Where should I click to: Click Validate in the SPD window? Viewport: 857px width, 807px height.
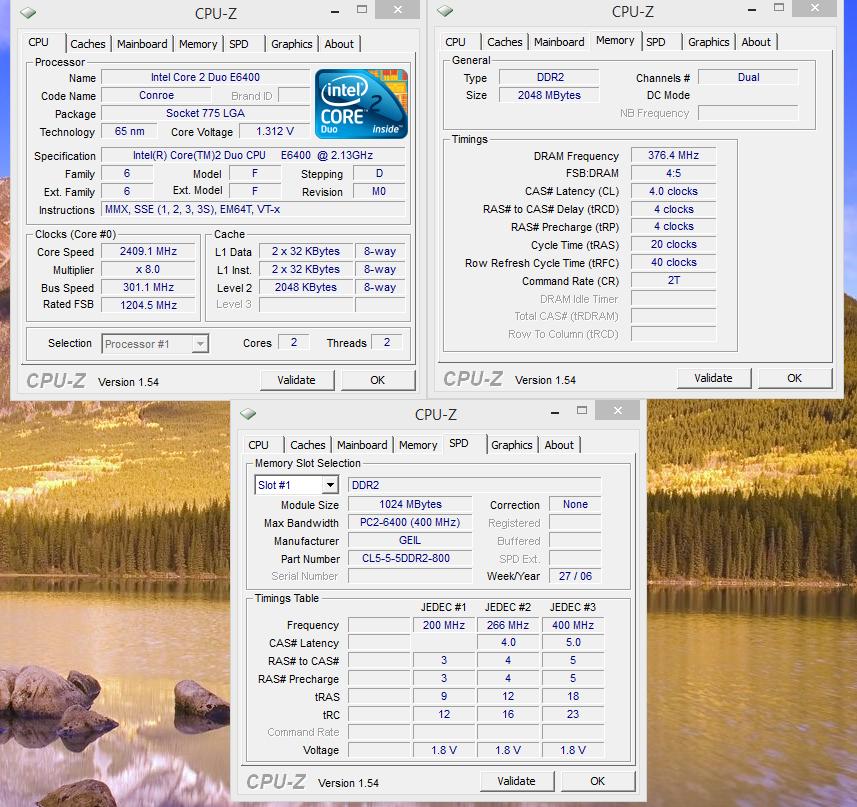516,781
